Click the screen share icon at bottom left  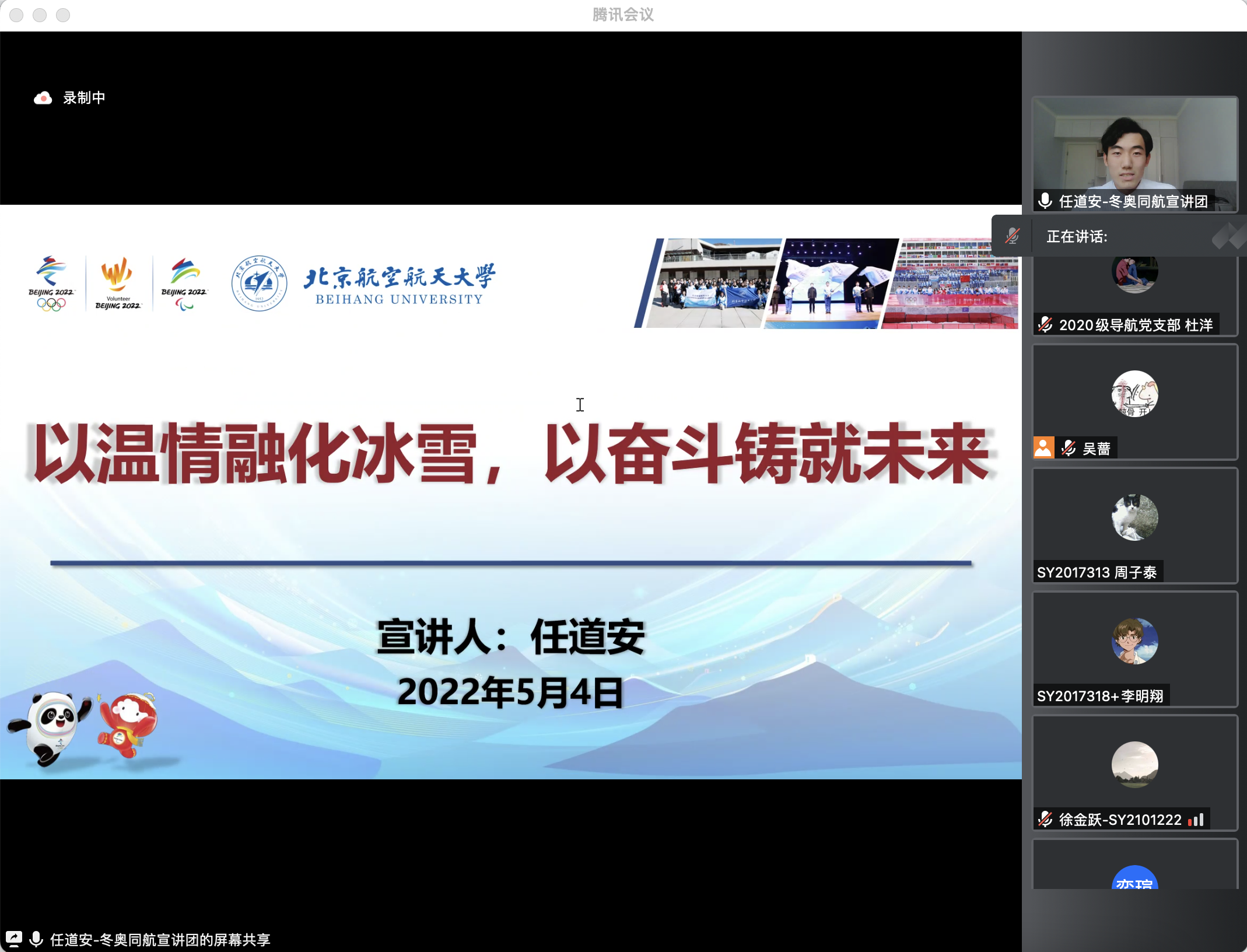pyautogui.click(x=14, y=939)
